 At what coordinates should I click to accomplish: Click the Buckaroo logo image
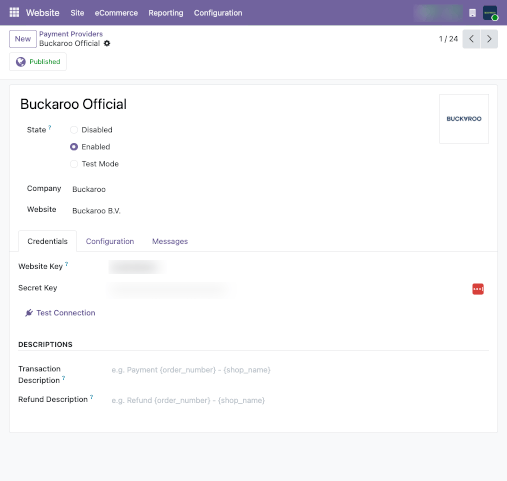click(x=464, y=119)
